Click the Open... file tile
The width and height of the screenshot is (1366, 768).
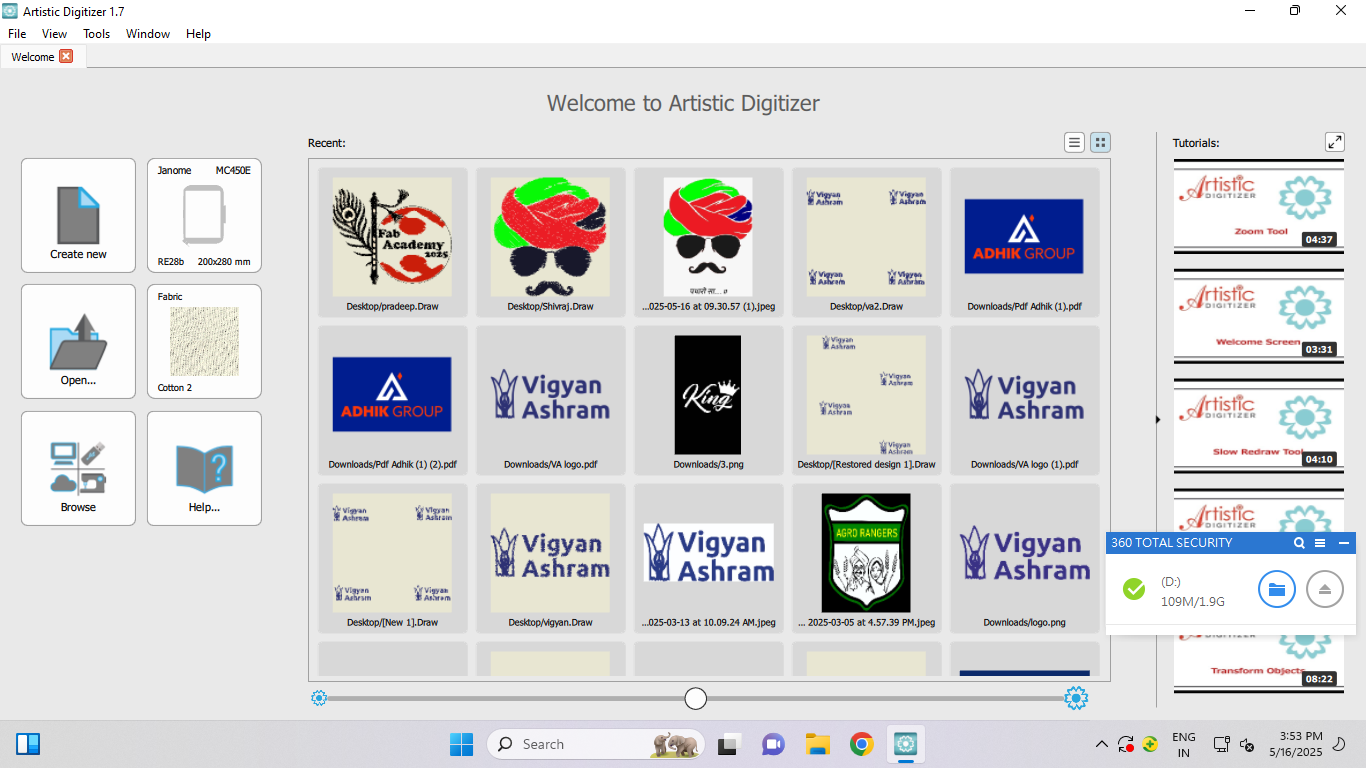(x=78, y=341)
